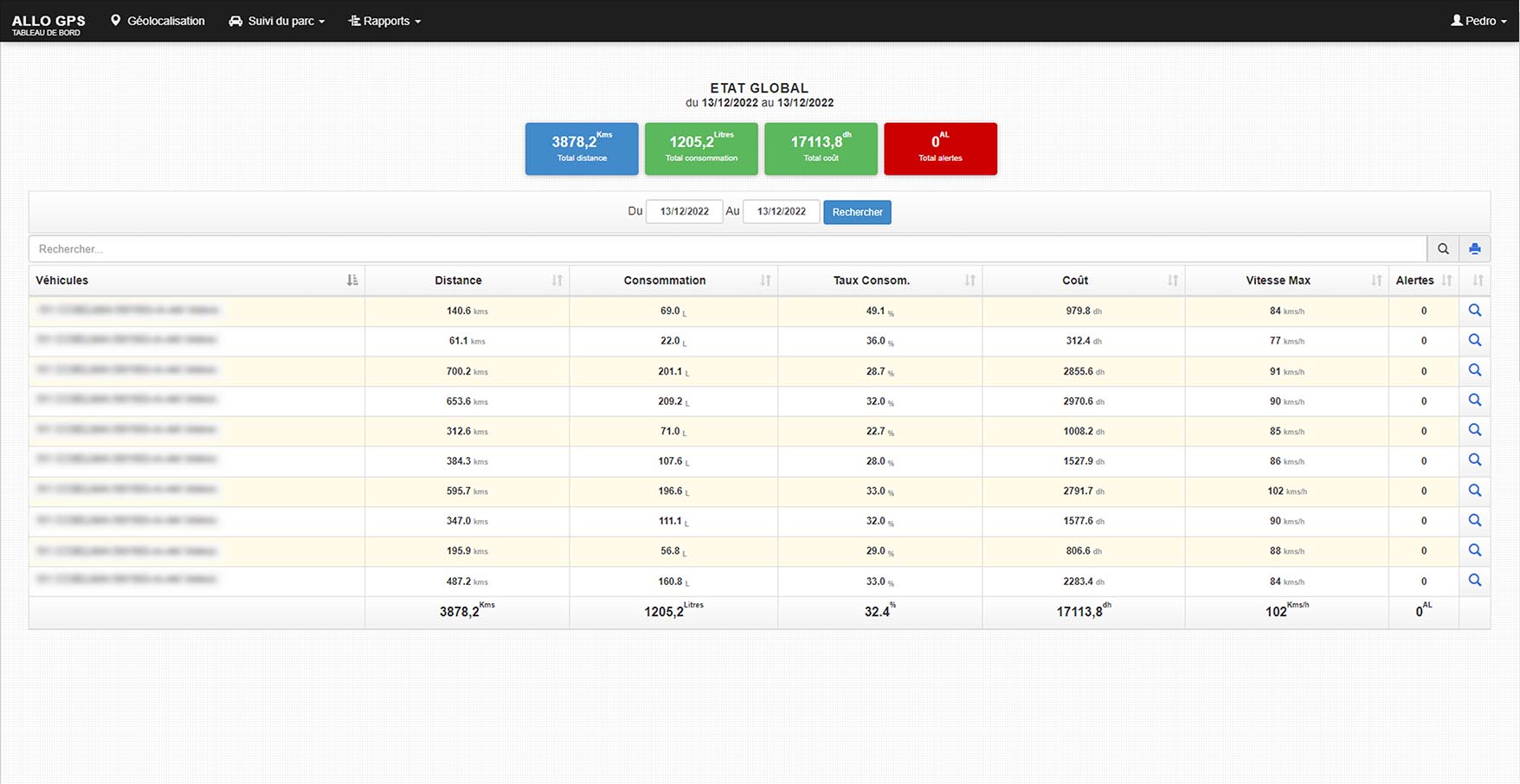Expand the Rapports menu
The width and height of the screenshot is (1520, 784).
[384, 21]
